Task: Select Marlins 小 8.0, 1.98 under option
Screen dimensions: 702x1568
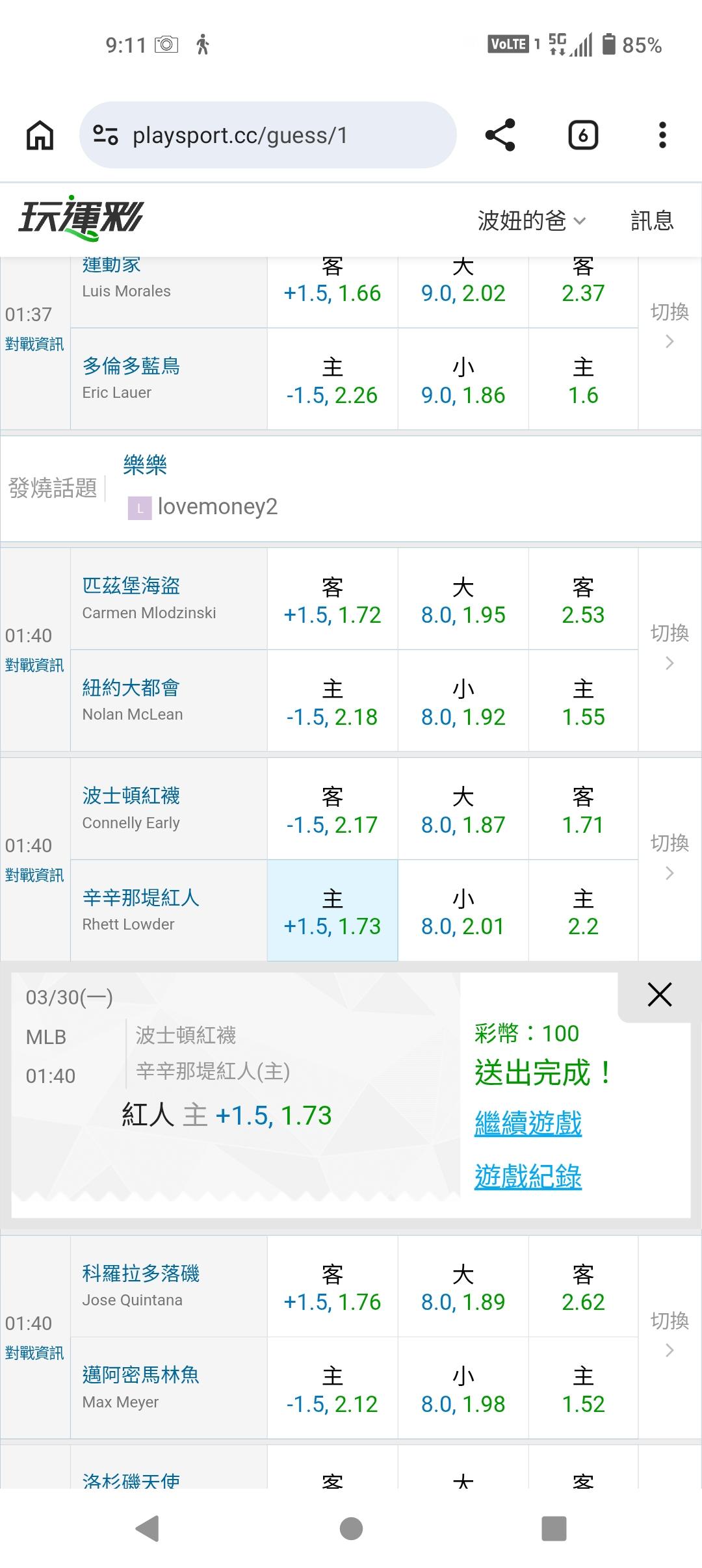Action: [463, 1389]
